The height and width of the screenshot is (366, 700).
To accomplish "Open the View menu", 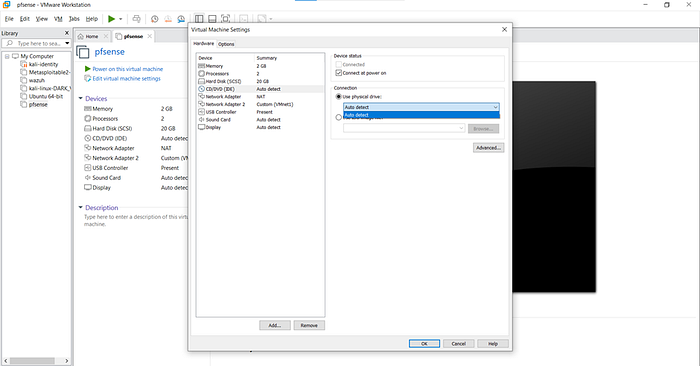I will (x=42, y=19).
